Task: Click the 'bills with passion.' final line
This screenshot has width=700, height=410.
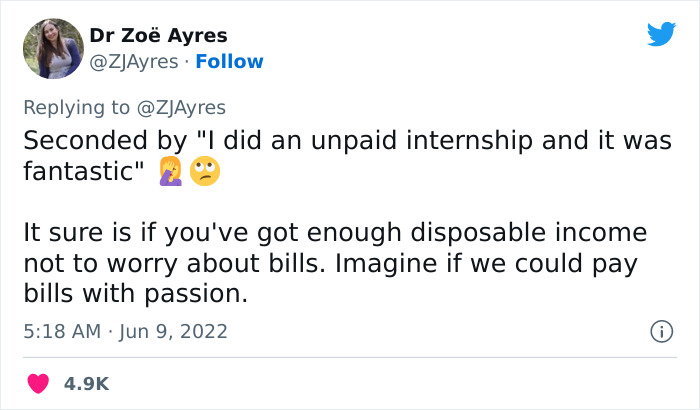Action: coord(135,296)
